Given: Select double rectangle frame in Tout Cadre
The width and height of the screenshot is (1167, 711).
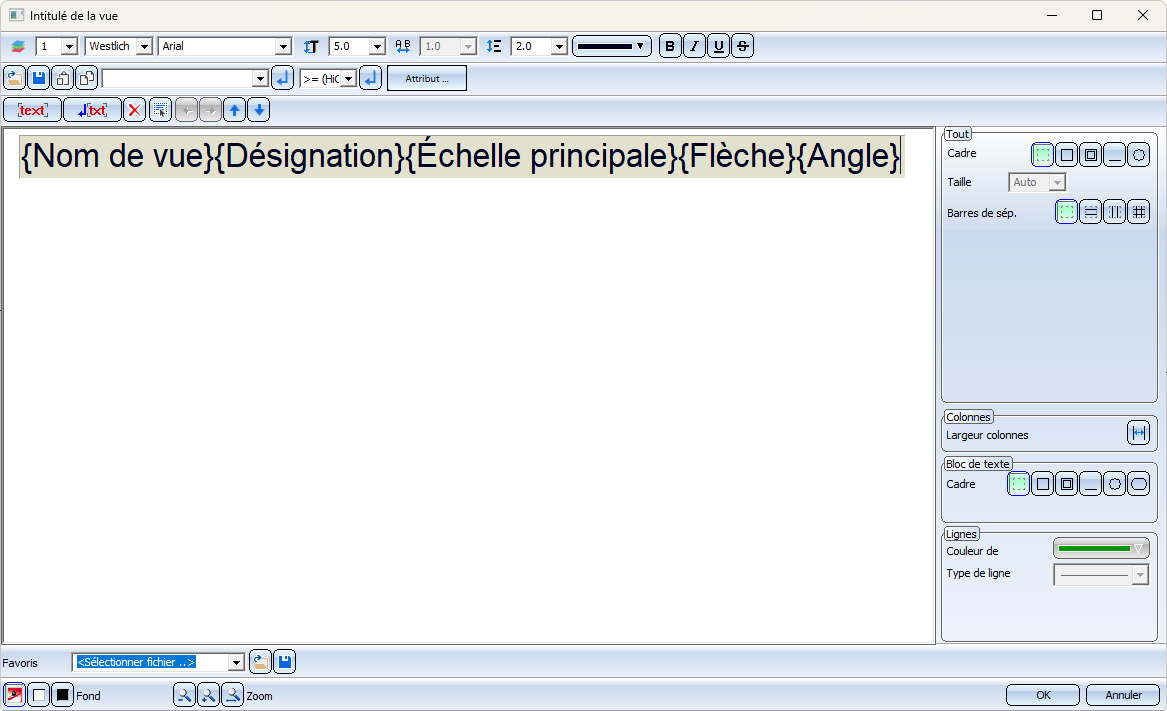Looking at the screenshot, I should pos(1090,155).
